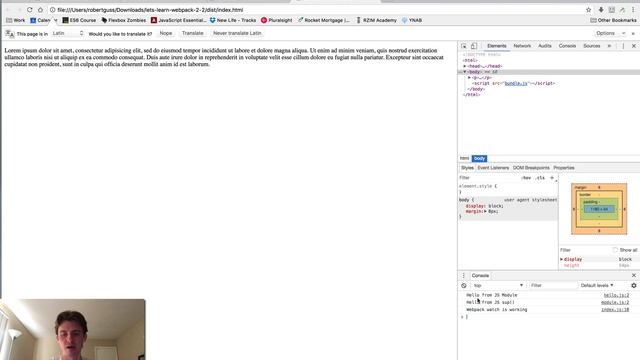The image size is (640, 360).
Task: Open the New Life - Tracks bookmark
Action: [x=233, y=20]
